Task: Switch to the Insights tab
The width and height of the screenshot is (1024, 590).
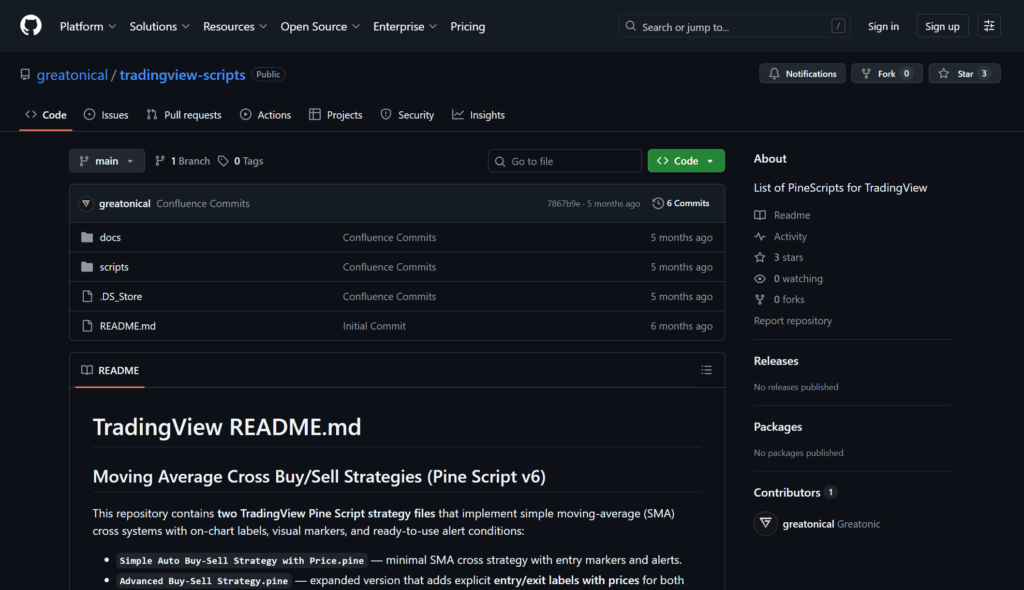Action: pyautogui.click(x=479, y=115)
